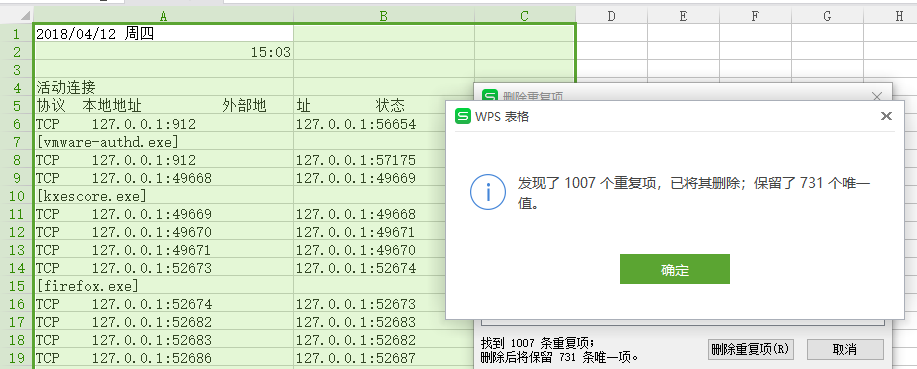Image resolution: width=917 pixels, height=369 pixels.
Task: Confirm the dialog with 确定 button
Action: (674, 269)
